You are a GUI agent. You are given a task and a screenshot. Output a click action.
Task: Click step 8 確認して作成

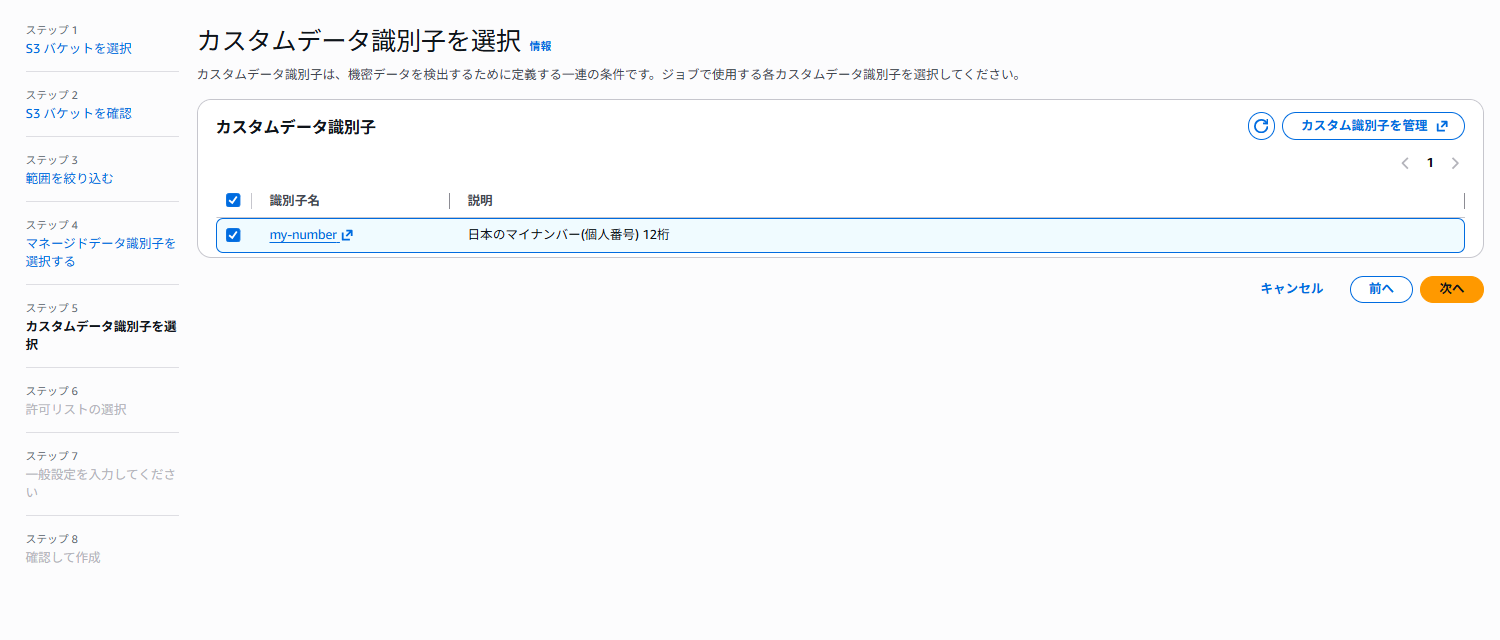63,557
